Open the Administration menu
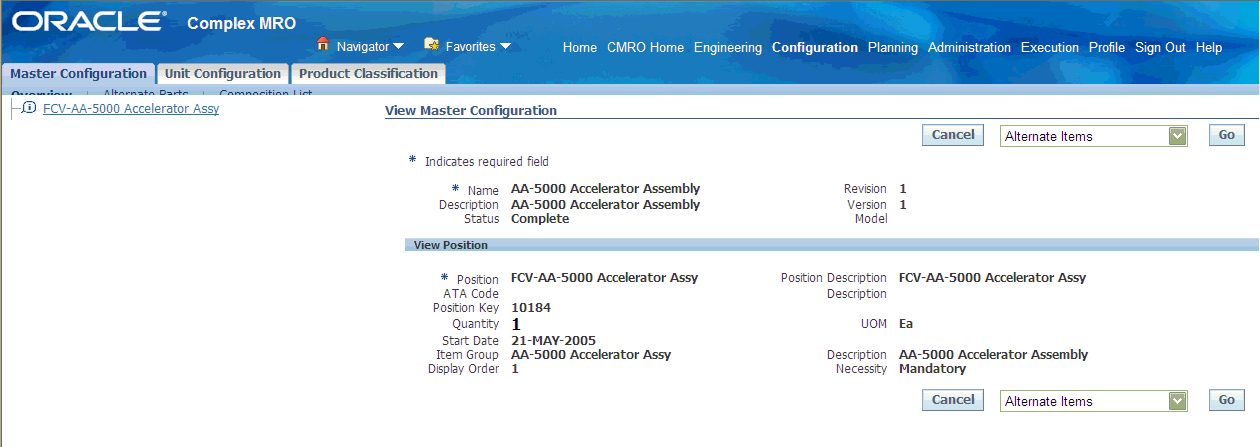 click(969, 47)
